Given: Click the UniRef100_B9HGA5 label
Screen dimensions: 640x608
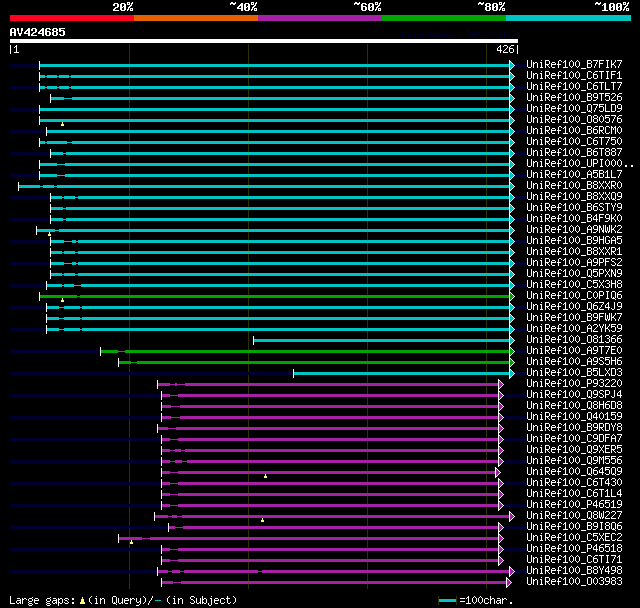Looking at the screenshot, I should click(x=574, y=241).
